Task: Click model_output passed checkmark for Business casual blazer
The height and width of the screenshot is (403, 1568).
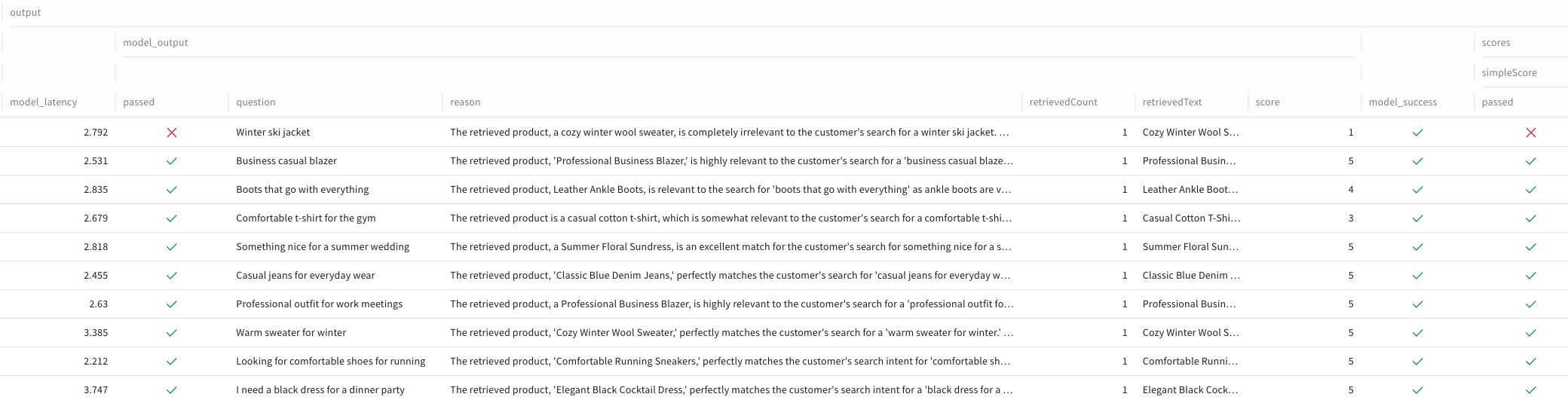Action: pos(172,161)
